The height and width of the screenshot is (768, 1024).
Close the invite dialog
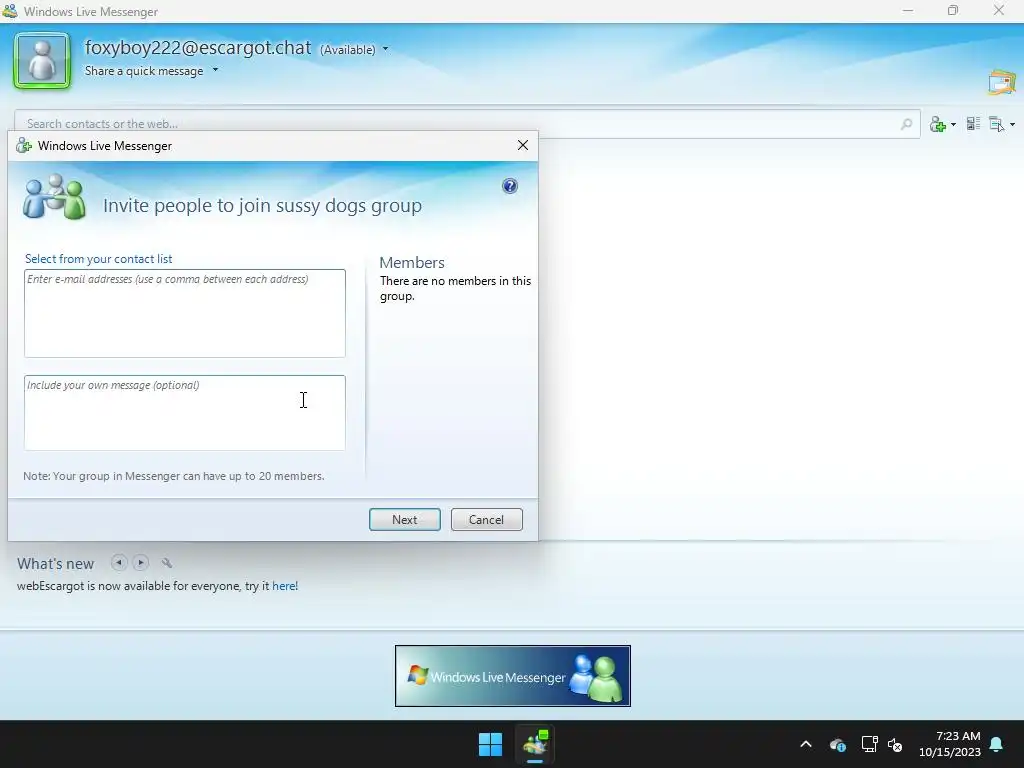point(522,145)
